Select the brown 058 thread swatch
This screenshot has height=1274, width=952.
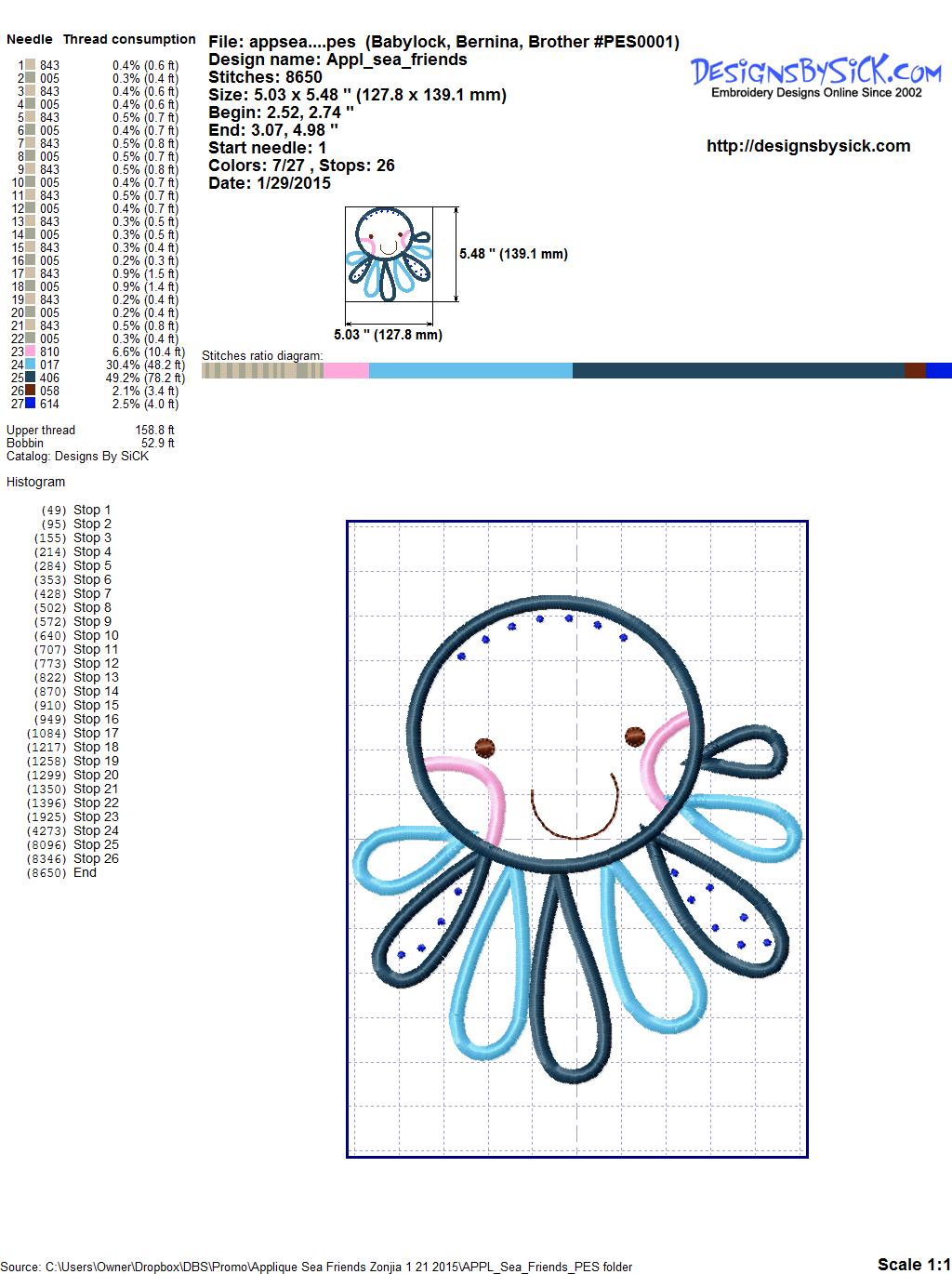pos(31,391)
